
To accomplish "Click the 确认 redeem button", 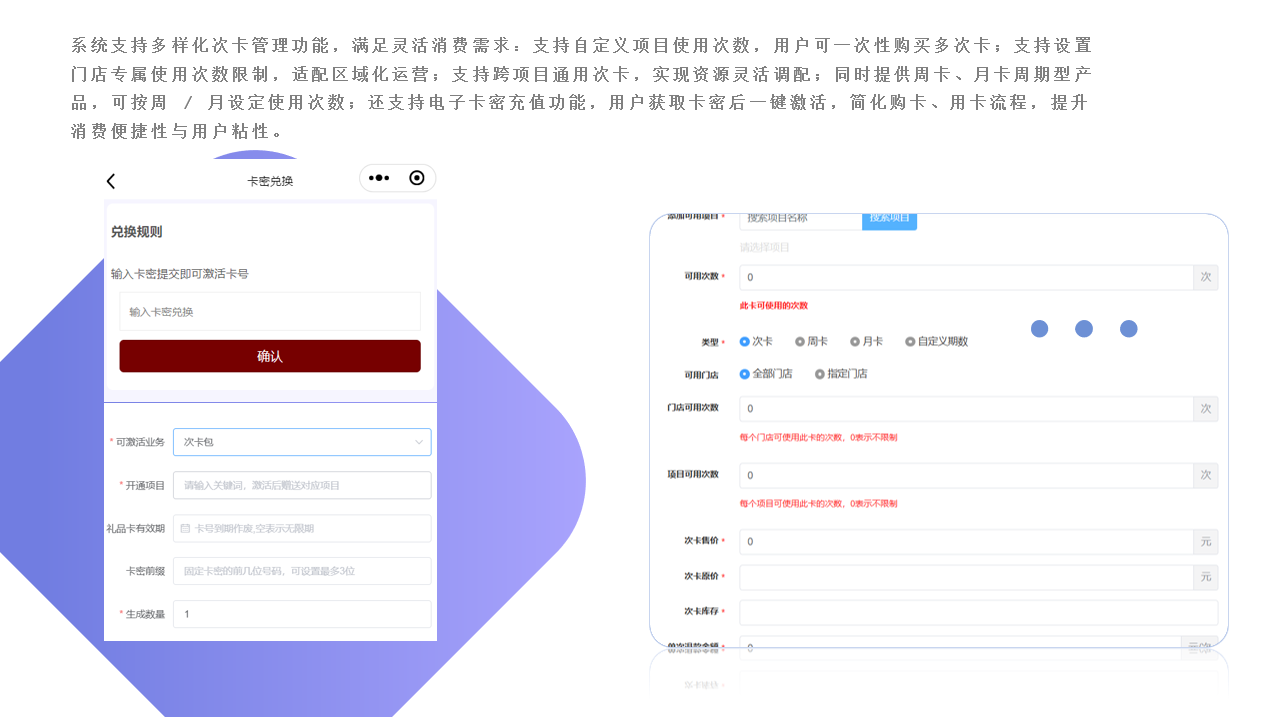I will click(270, 356).
